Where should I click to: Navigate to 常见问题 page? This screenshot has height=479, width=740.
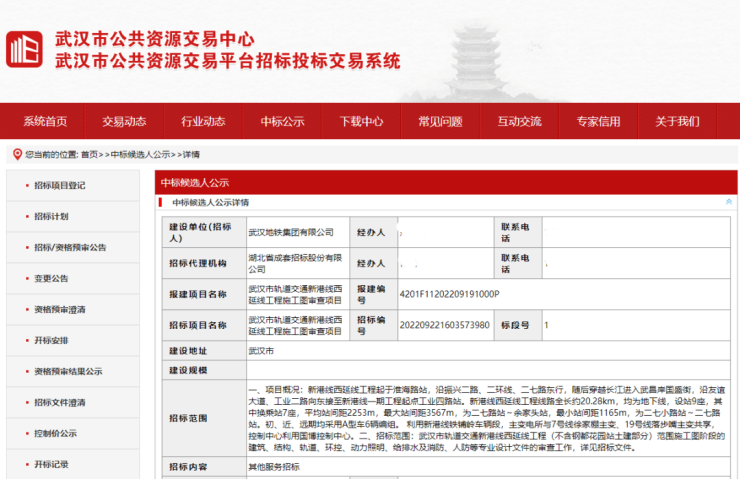[440, 122]
